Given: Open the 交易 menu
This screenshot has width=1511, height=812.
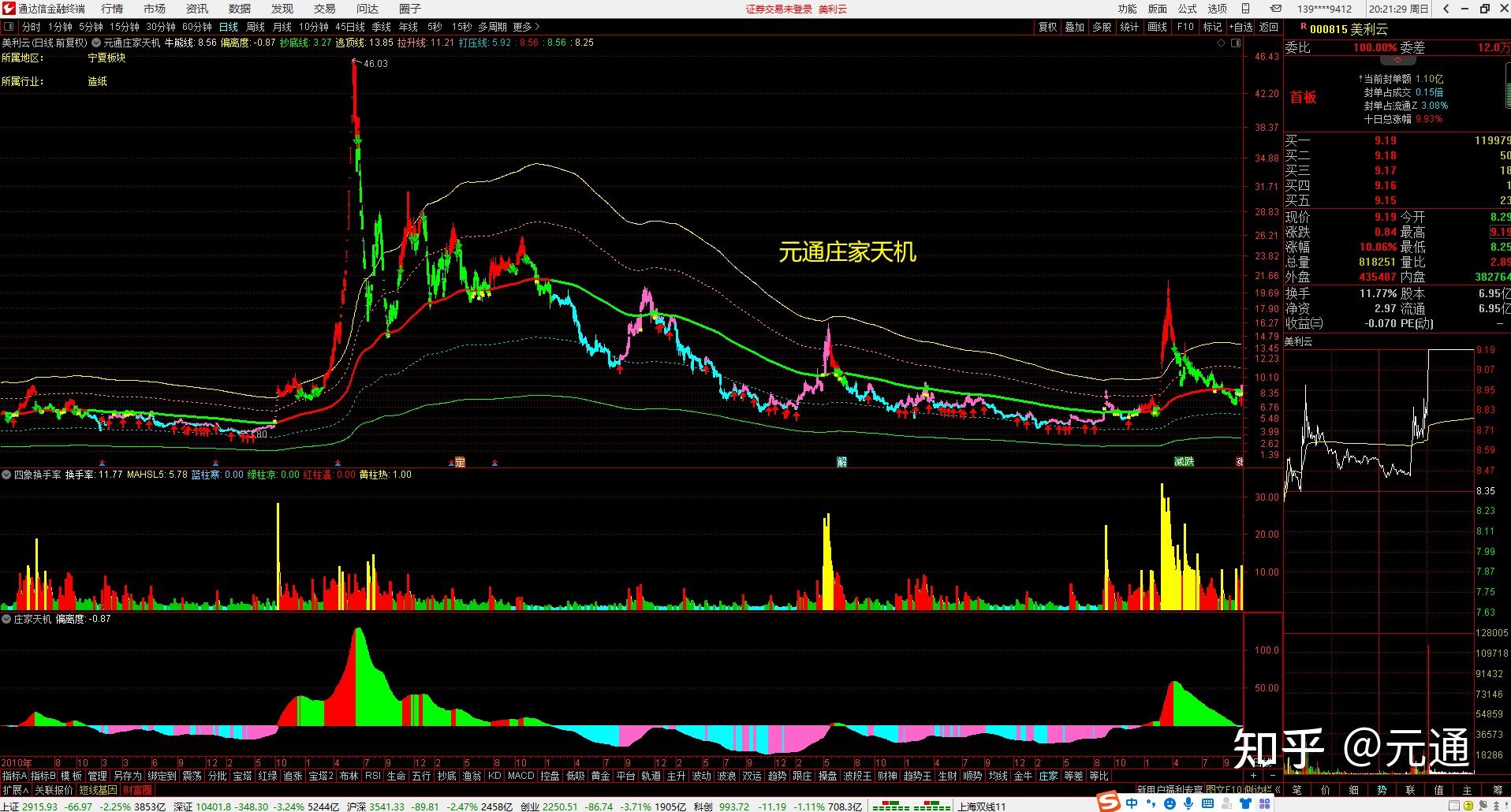Looking at the screenshot, I should coord(325,9).
